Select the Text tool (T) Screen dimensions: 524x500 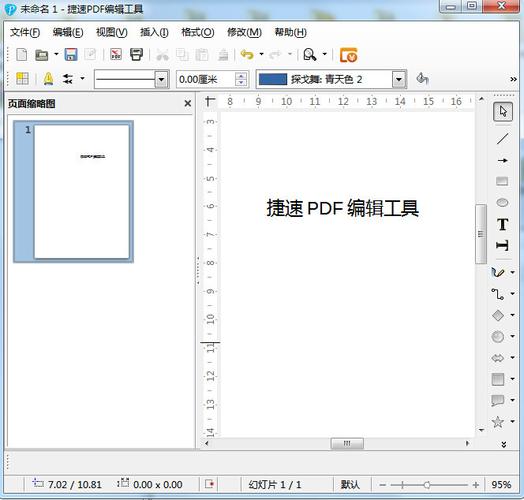503,224
